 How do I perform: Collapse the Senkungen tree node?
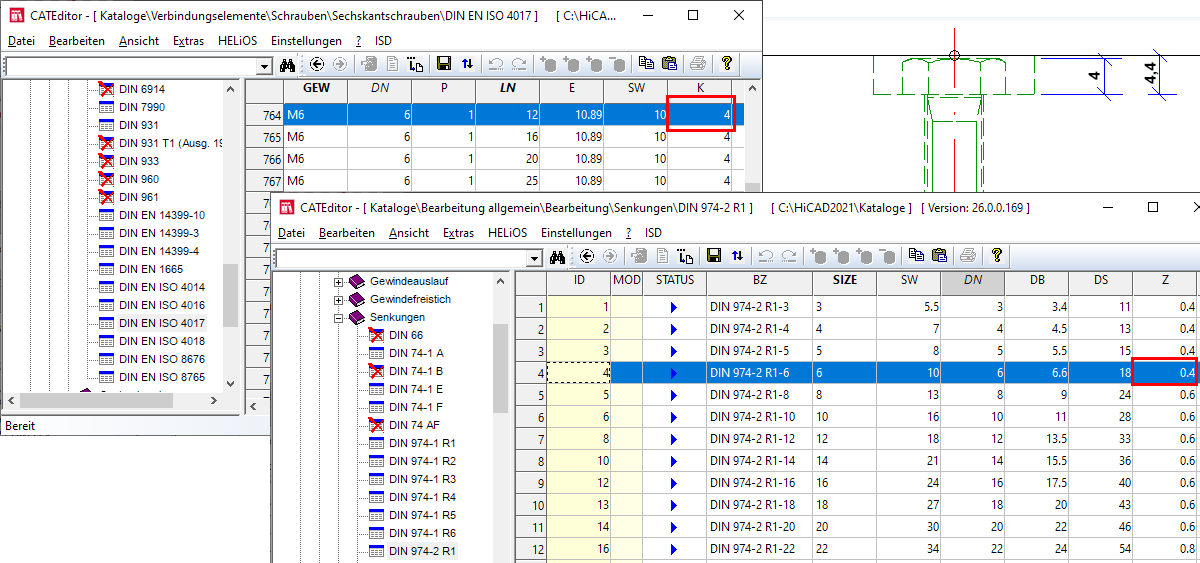pos(338,318)
